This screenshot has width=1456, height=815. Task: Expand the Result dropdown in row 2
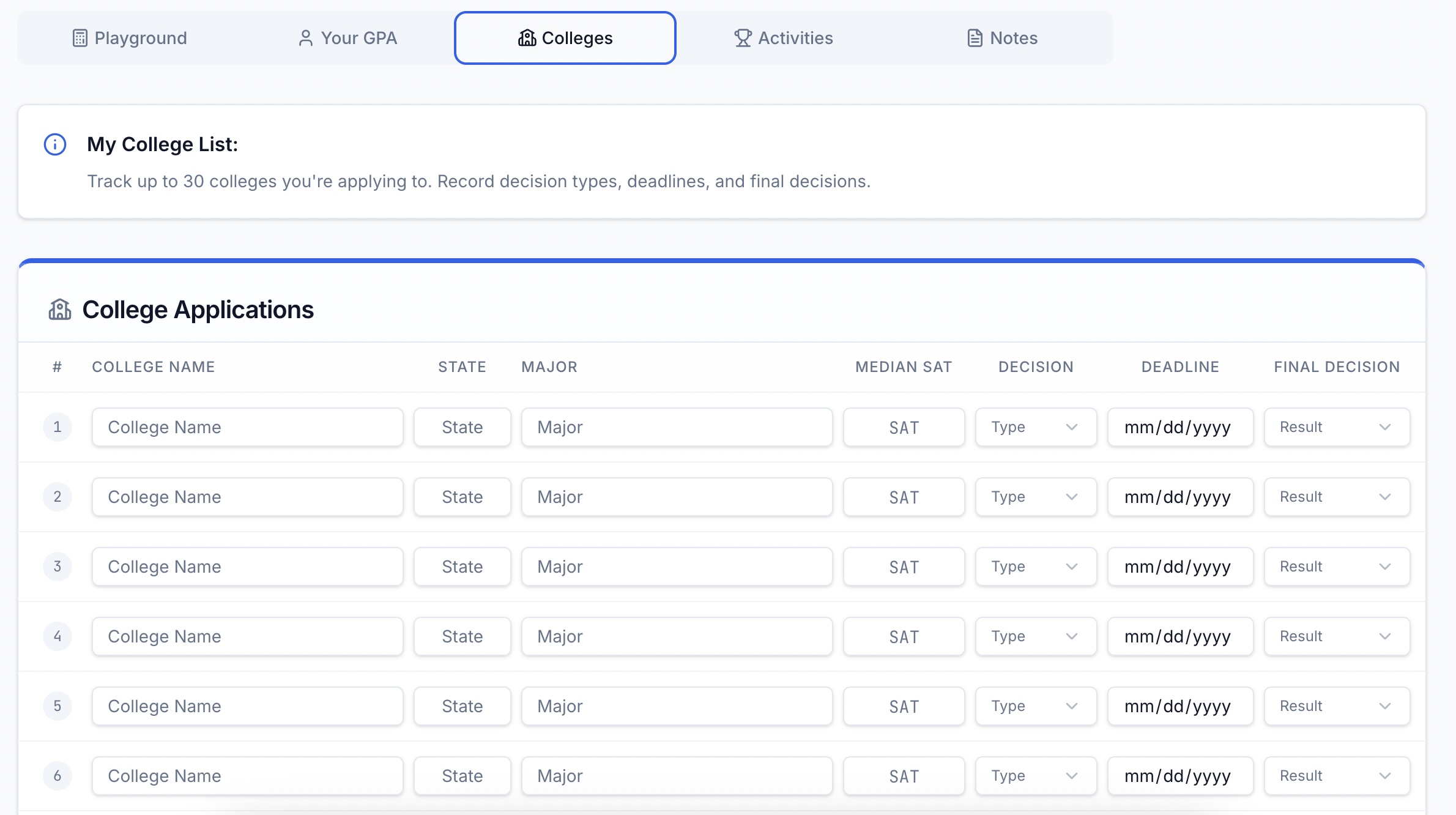[x=1336, y=497]
